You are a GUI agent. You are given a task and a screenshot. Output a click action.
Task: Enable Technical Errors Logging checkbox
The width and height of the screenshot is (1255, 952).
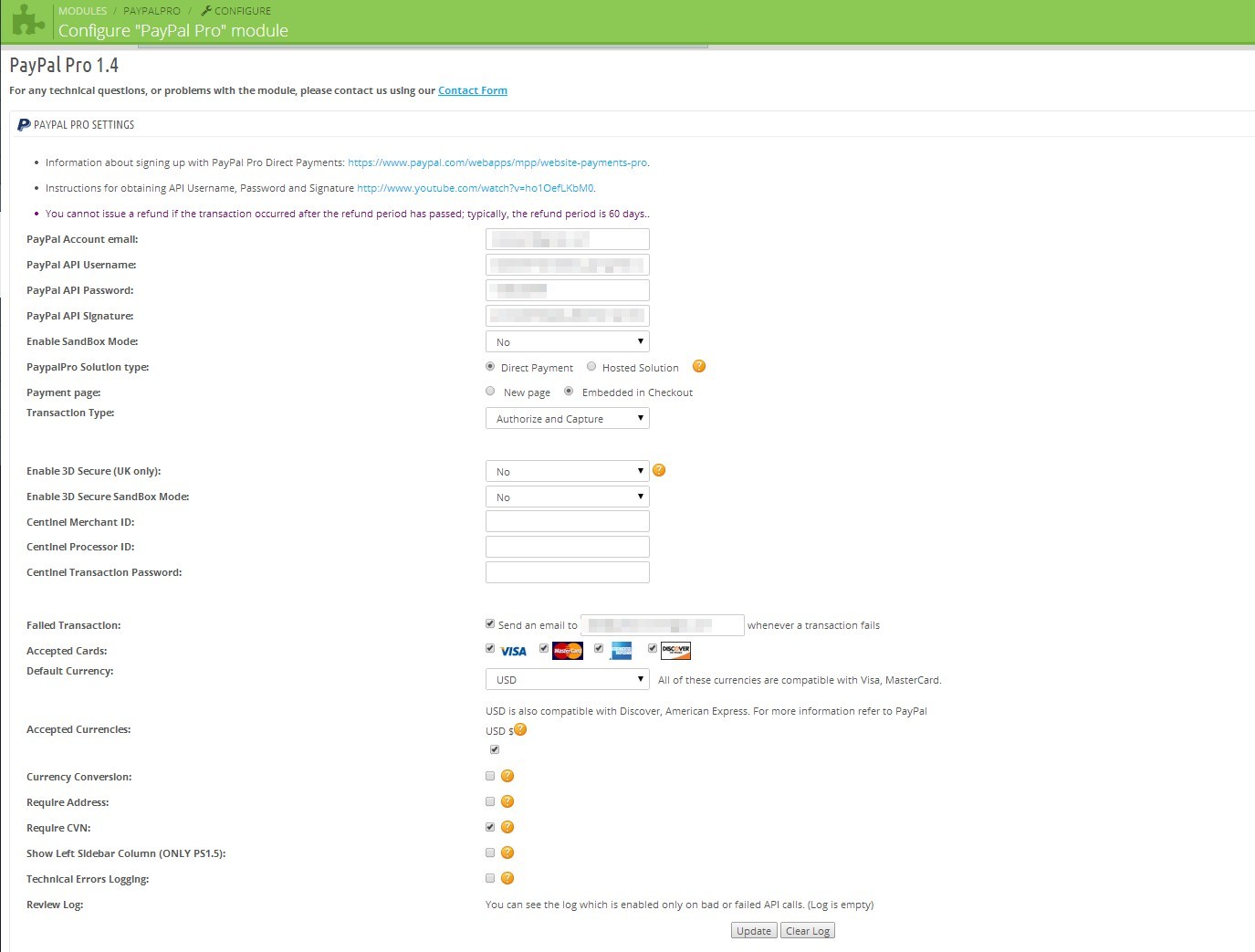490,878
